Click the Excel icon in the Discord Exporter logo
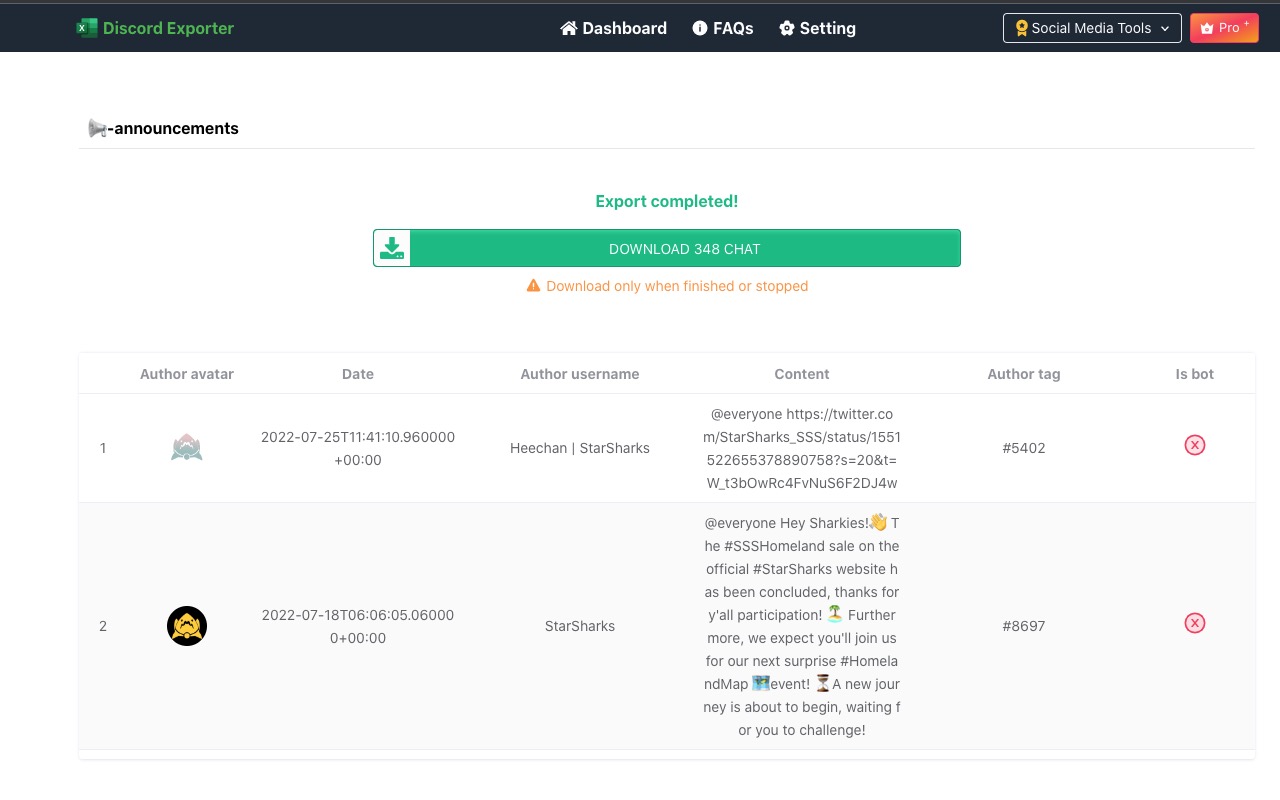This screenshot has height=800, width=1280. 87,27
